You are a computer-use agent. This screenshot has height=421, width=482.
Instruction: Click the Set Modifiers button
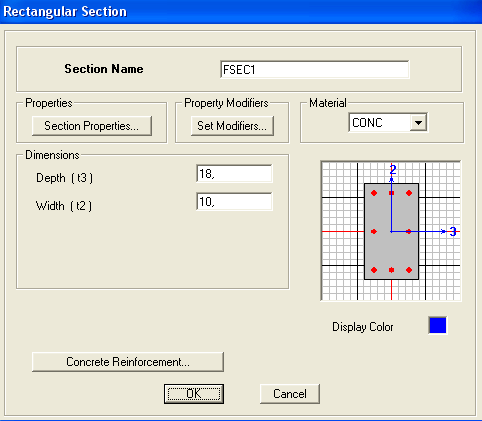coord(232,126)
